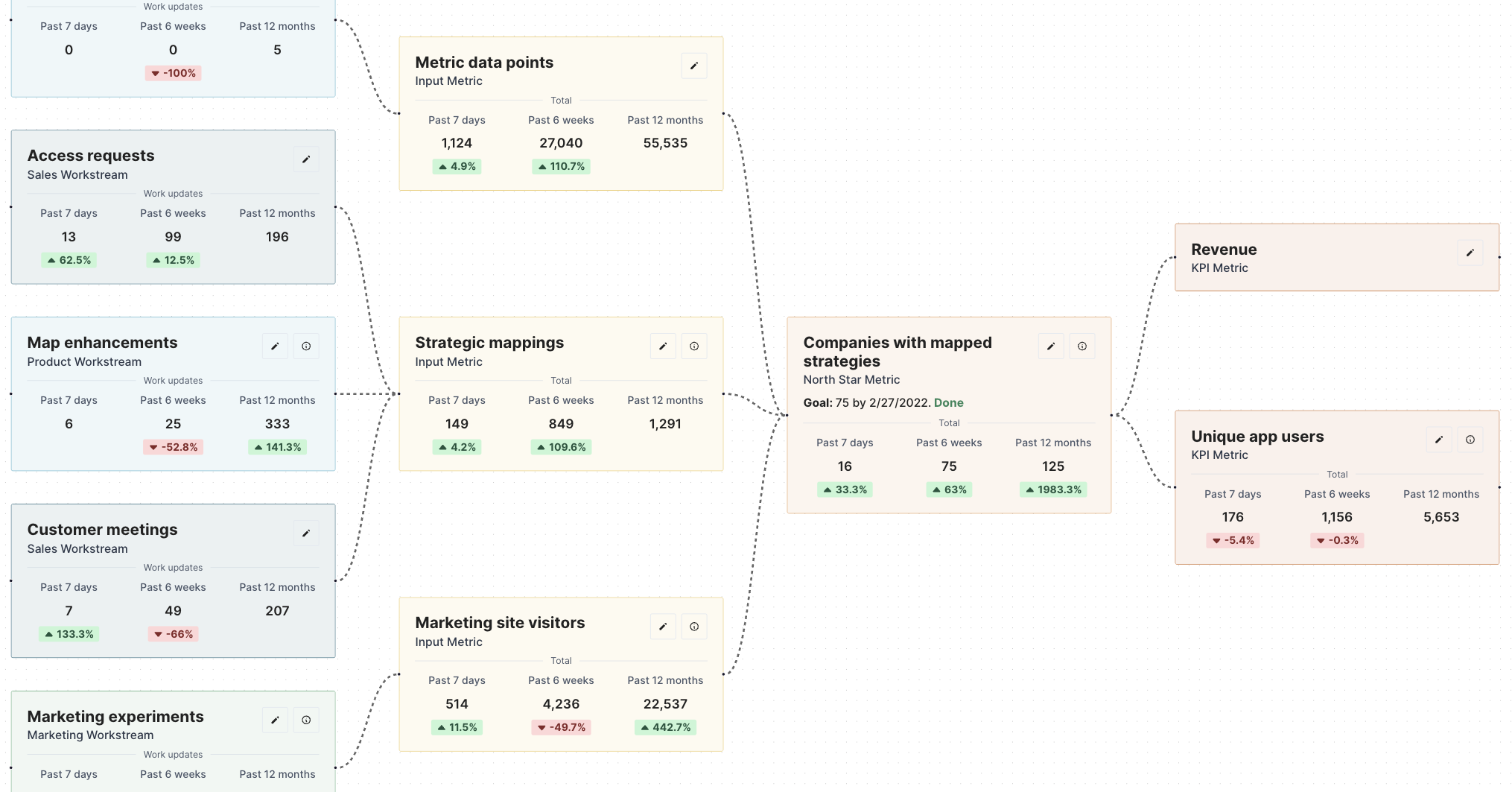Screen dimensions: 1512x792
Task: Edit the Metric data points metric
Action: 693,66
